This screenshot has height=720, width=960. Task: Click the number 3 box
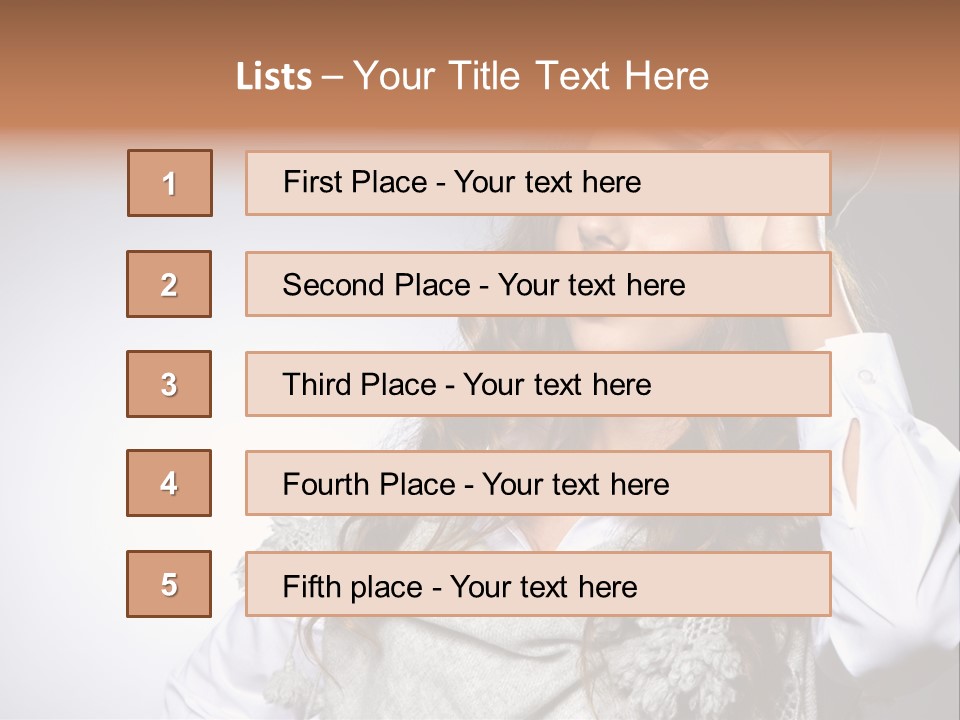coord(169,384)
